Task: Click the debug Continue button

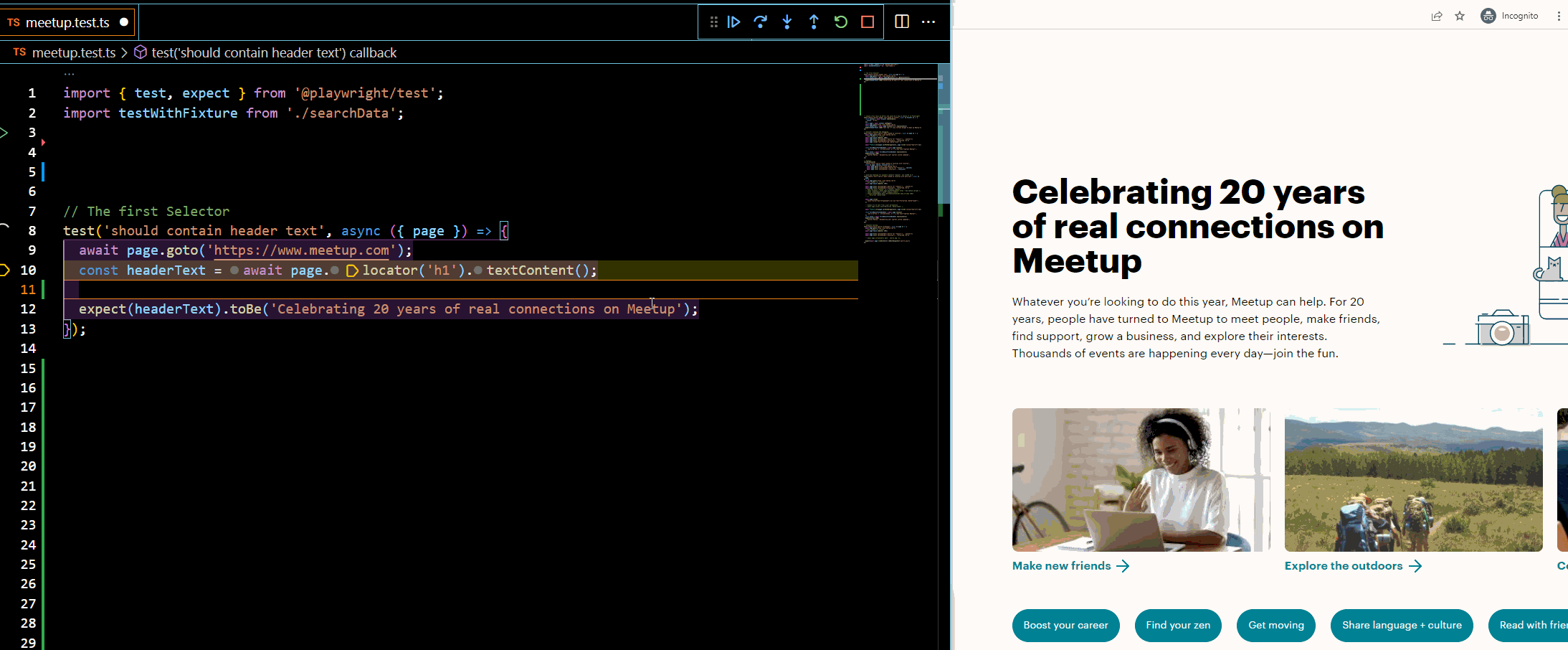Action: [x=733, y=22]
